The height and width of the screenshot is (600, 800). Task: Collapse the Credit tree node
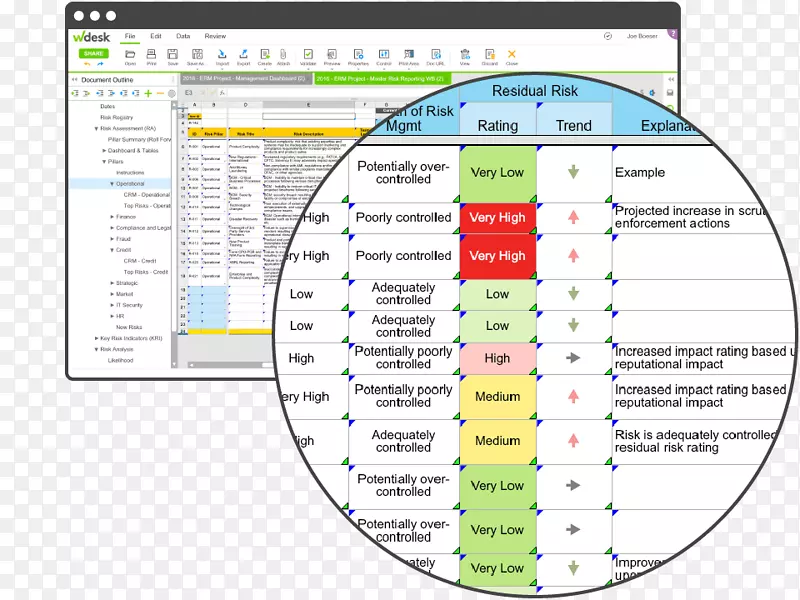point(112,250)
